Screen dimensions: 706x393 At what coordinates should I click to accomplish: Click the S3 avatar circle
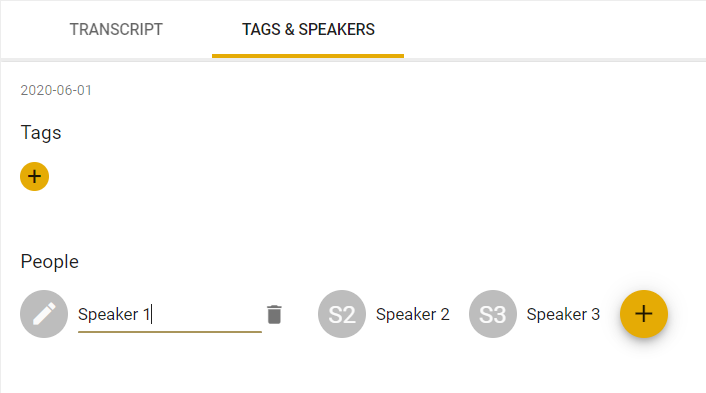493,314
